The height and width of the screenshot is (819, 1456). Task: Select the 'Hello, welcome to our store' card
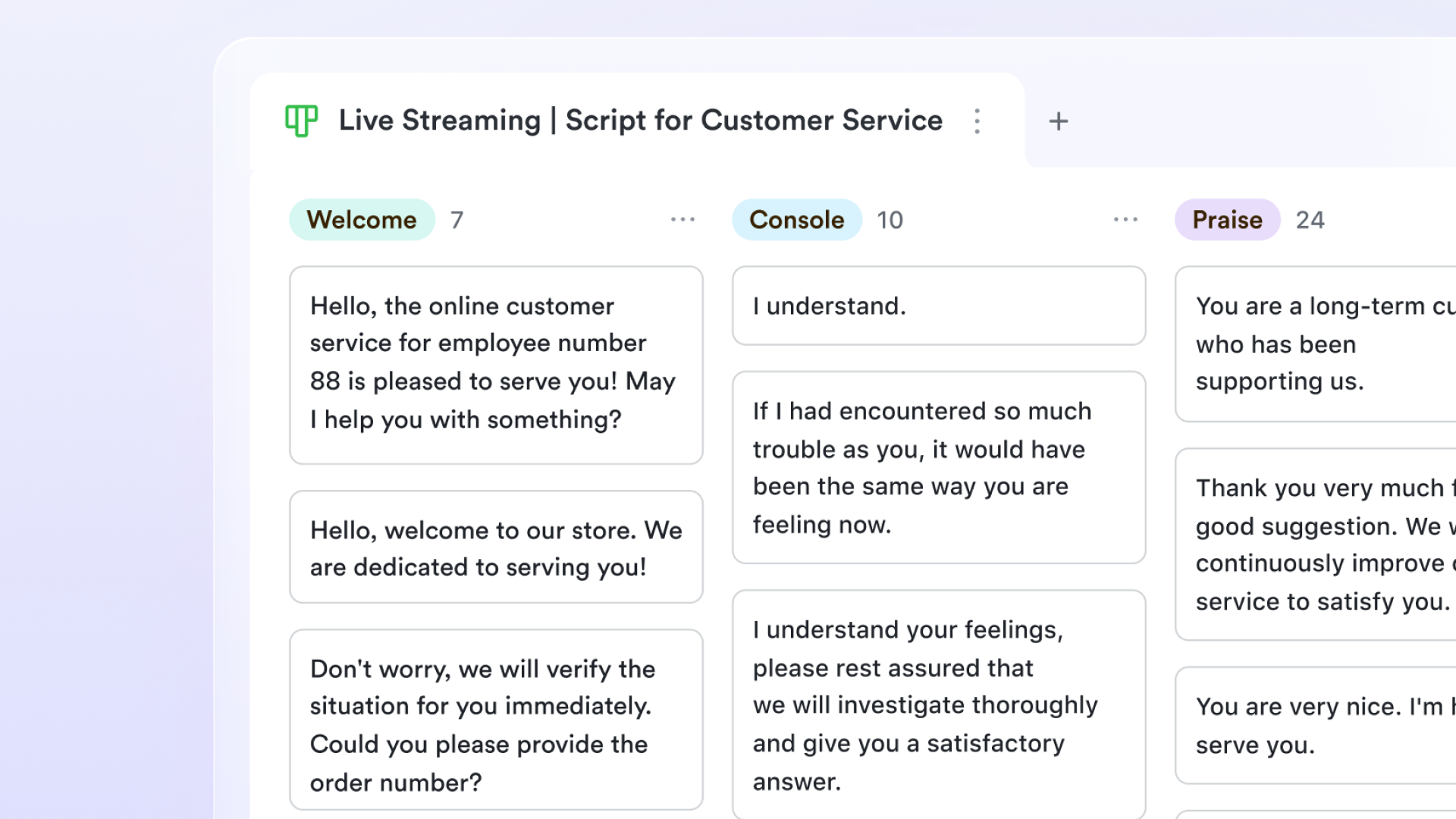pos(495,548)
